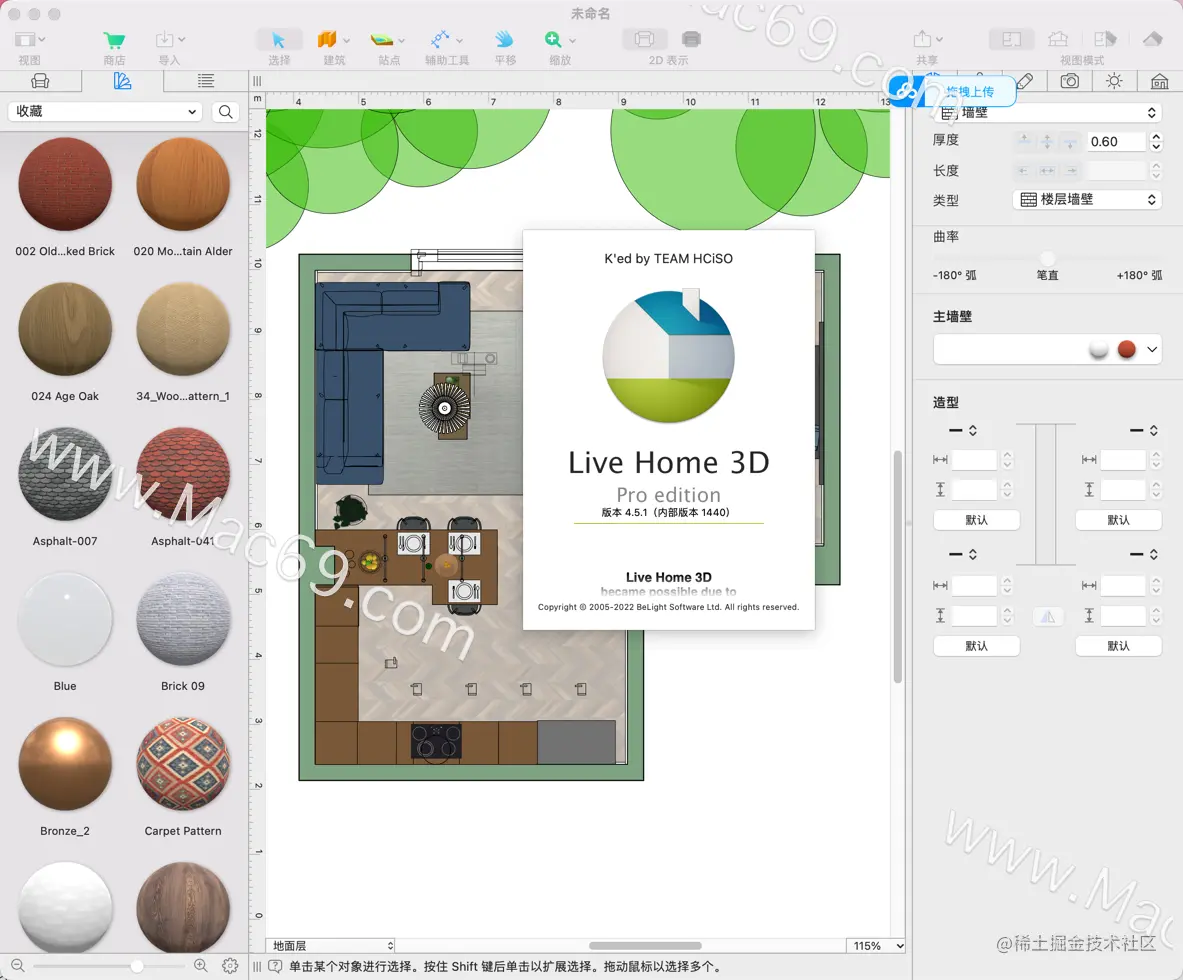Viewport: 1183px width, 980px height.
Task: Enable the 3D house view mode
Action: (1058, 39)
